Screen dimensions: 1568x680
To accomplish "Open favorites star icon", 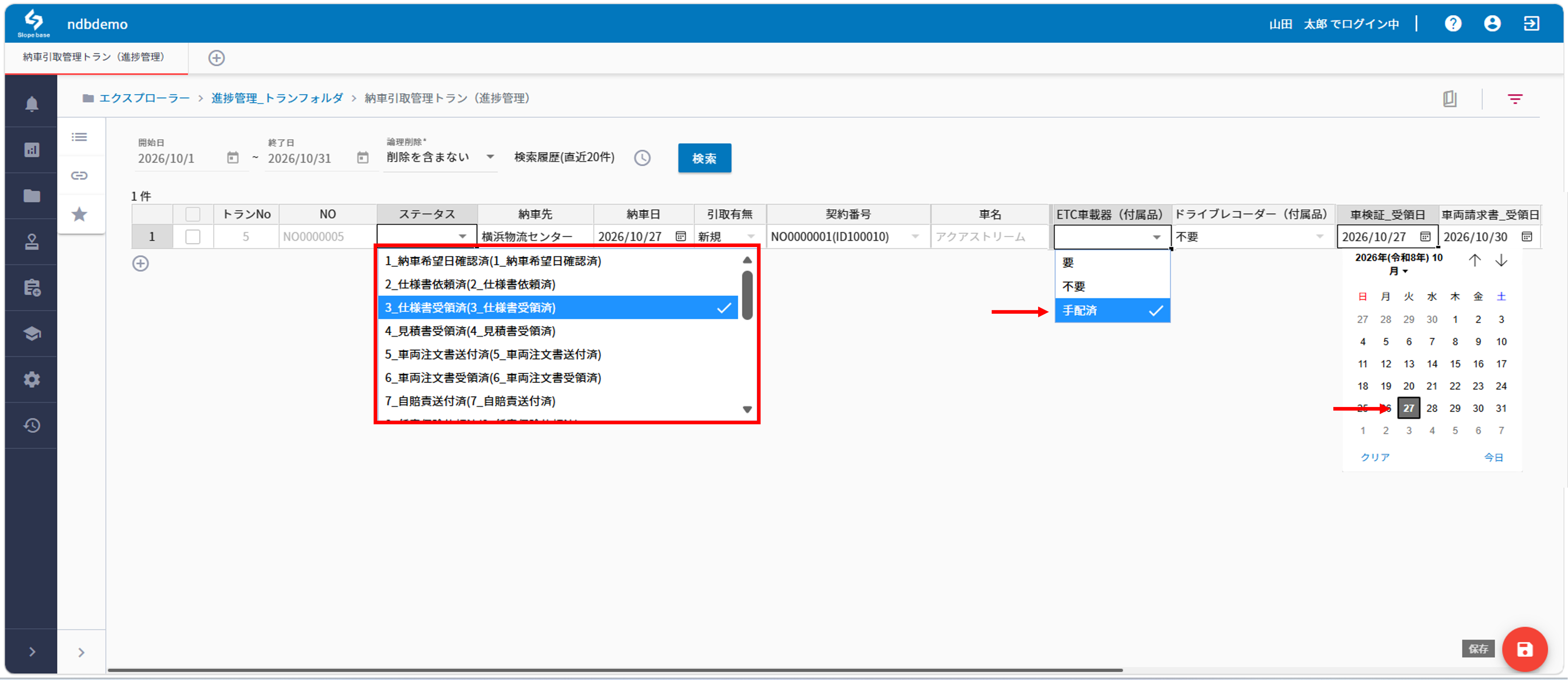I will (79, 214).
